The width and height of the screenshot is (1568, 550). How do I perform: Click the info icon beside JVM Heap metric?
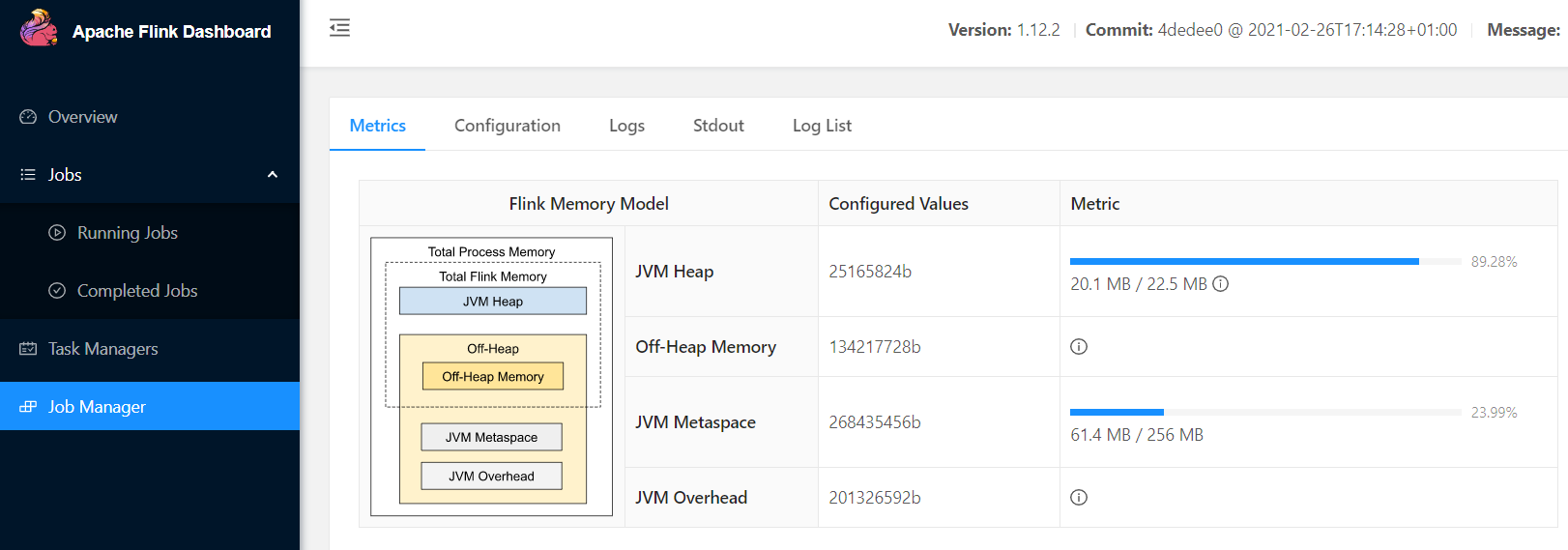pyautogui.click(x=1221, y=284)
